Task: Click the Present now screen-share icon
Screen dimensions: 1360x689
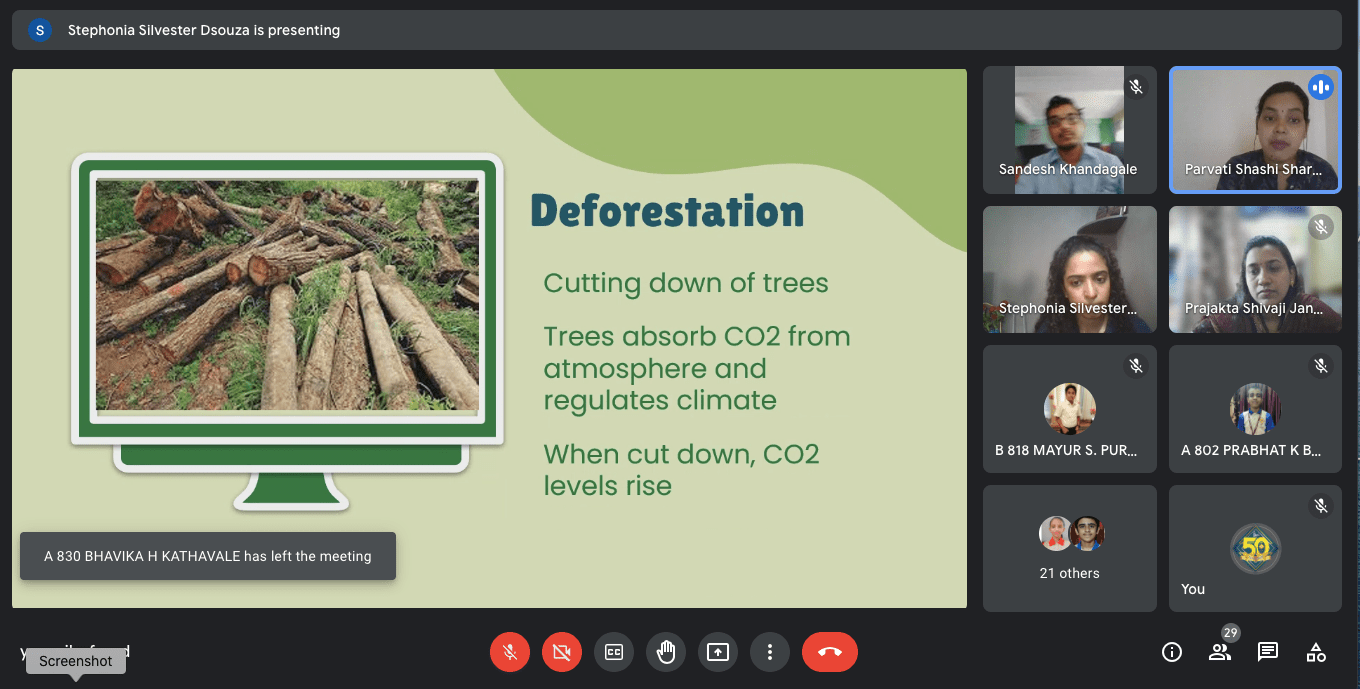Action: [x=718, y=652]
